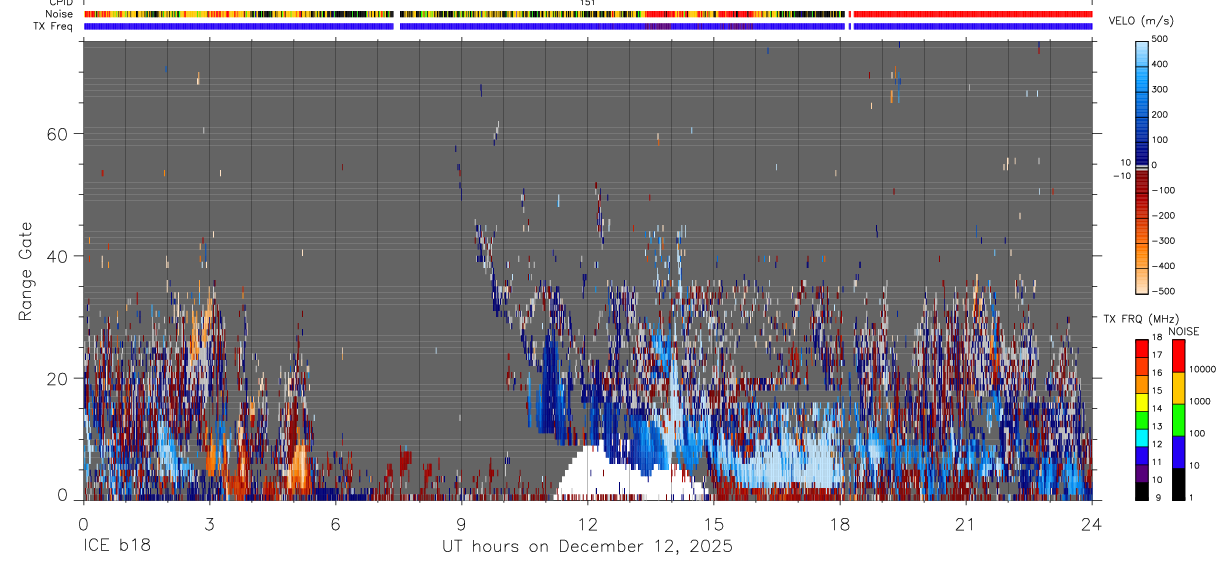Click the 60 tick on Range Gate axis
This screenshot has width=1228, height=567.
(x=59, y=134)
